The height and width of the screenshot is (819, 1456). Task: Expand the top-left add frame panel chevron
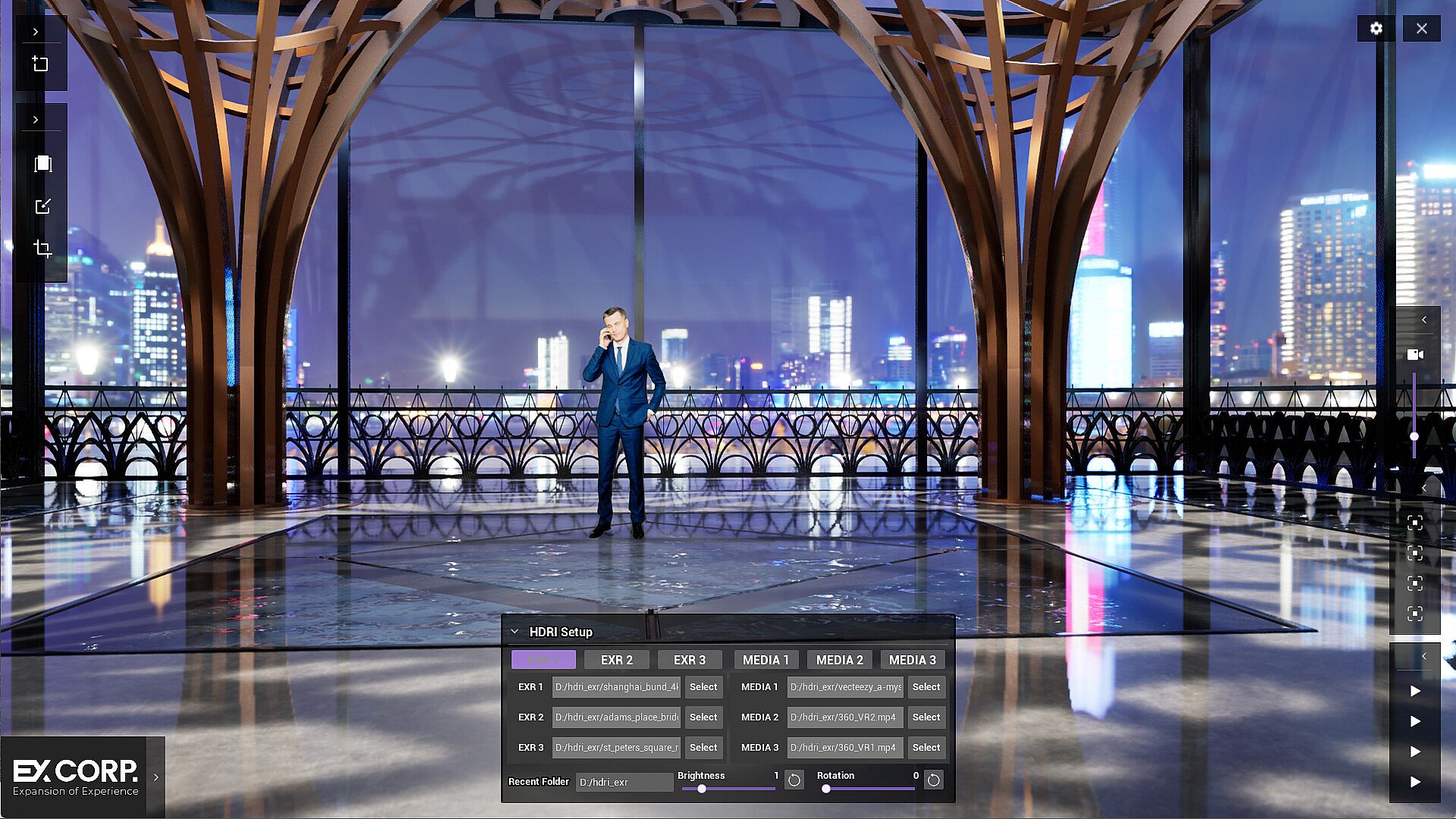pyautogui.click(x=36, y=32)
